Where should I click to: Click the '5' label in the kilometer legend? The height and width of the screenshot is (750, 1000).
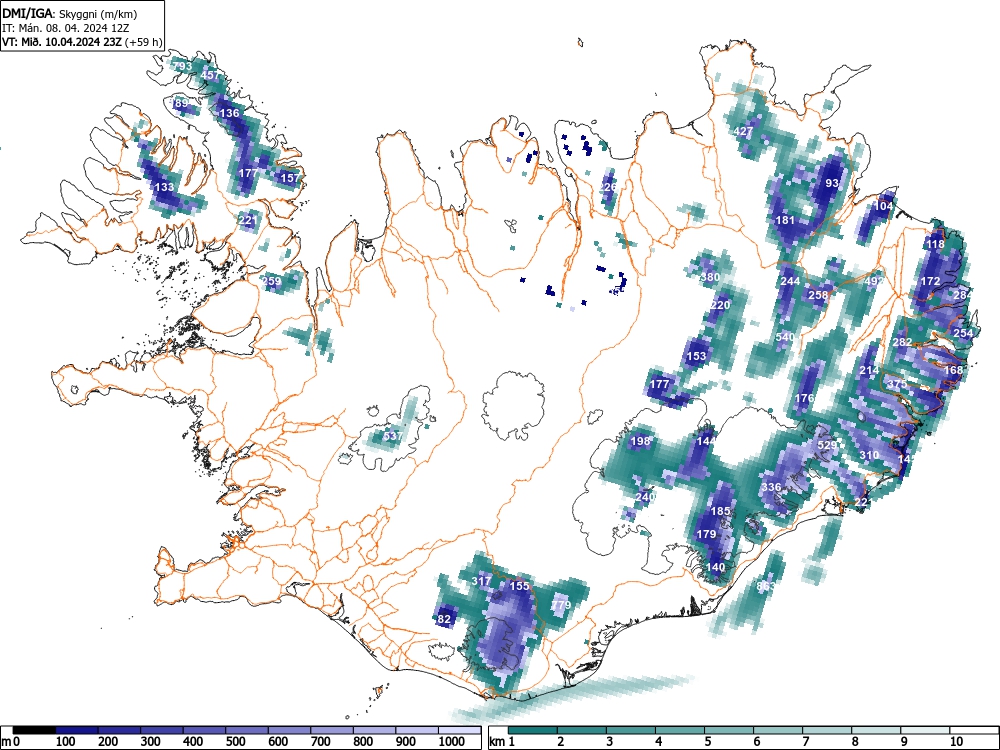tap(707, 742)
